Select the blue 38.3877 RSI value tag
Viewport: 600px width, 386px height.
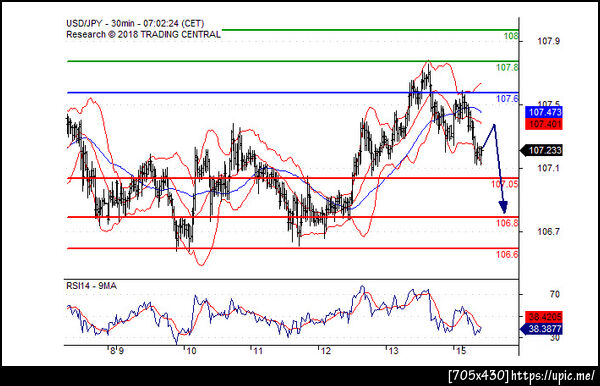coord(541,329)
